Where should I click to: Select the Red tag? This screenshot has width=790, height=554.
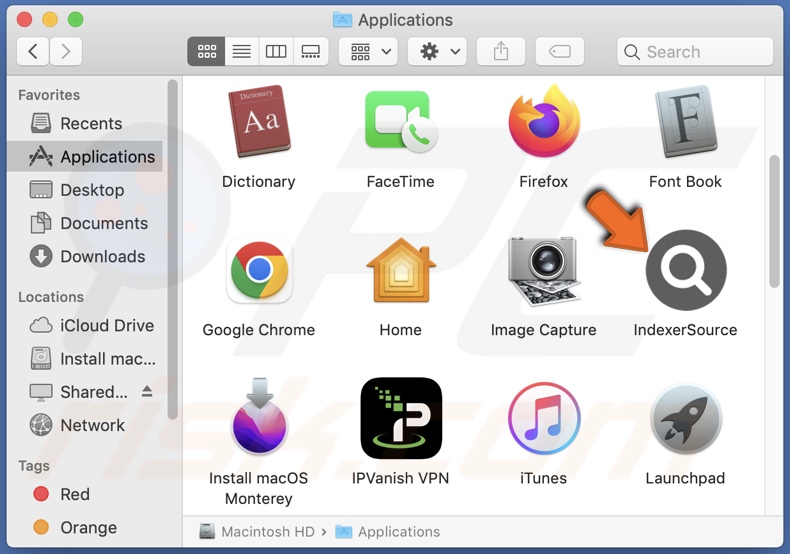coord(85,494)
